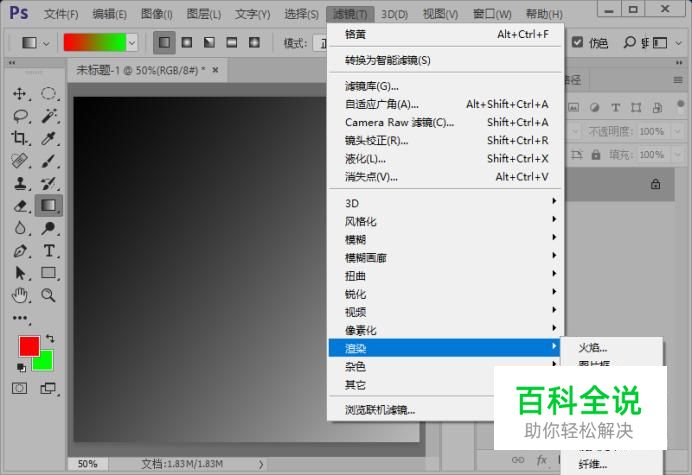The width and height of the screenshot is (692, 475).
Task: Choose the angle gradient style
Action: tap(210, 42)
